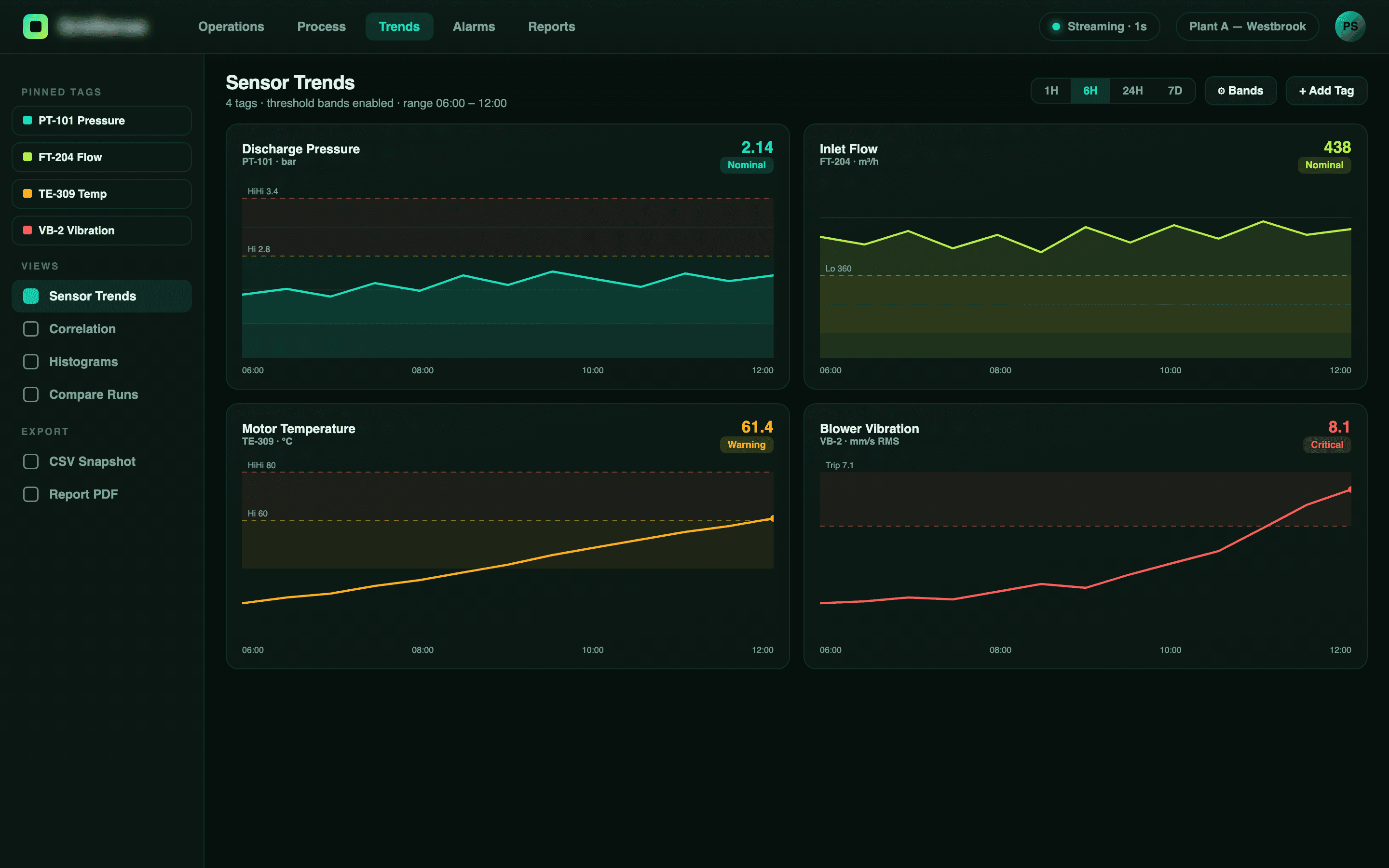Click the 8.1 Blower Vibration value

[1338, 427]
